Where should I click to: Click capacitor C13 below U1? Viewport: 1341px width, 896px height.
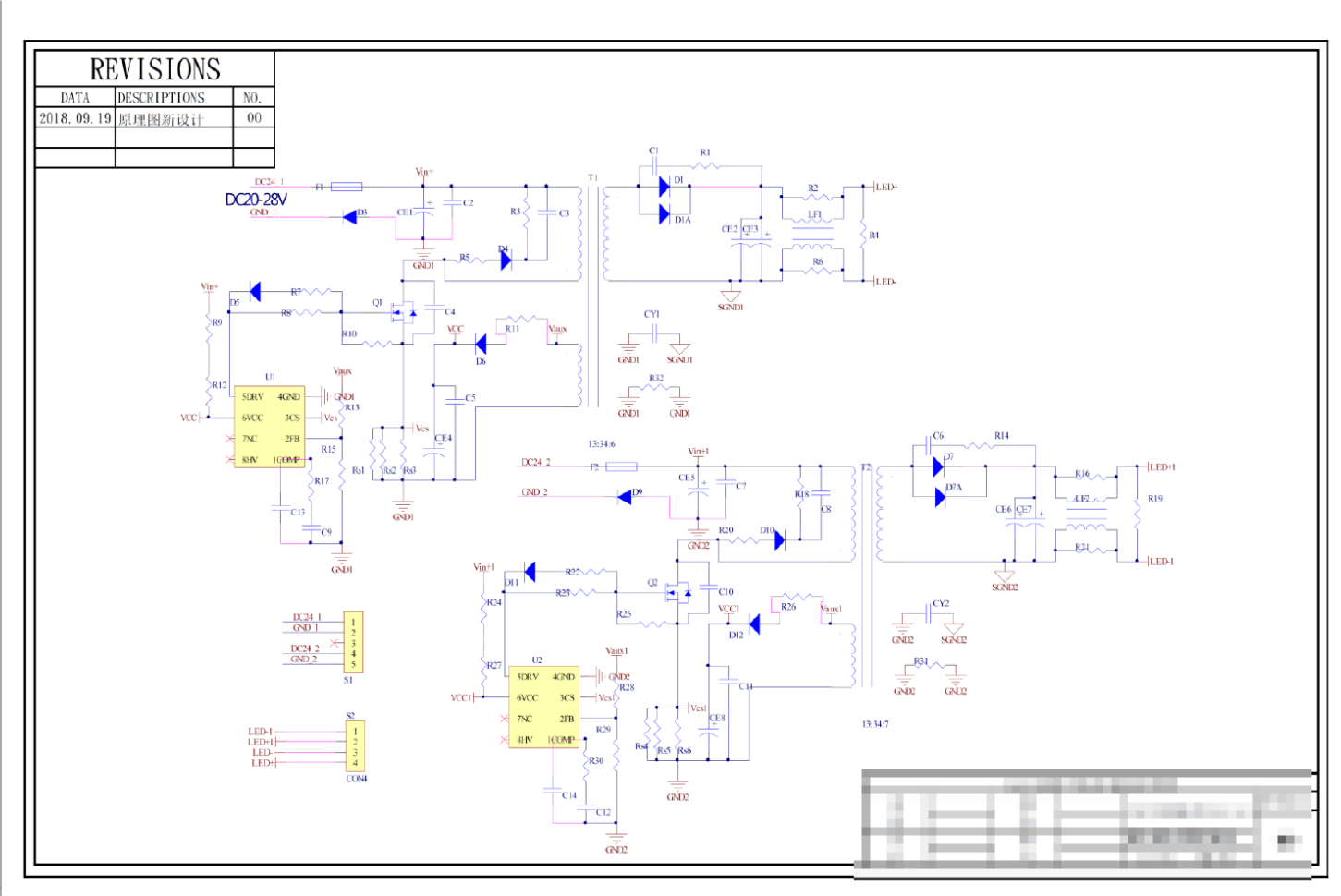[x=280, y=508]
